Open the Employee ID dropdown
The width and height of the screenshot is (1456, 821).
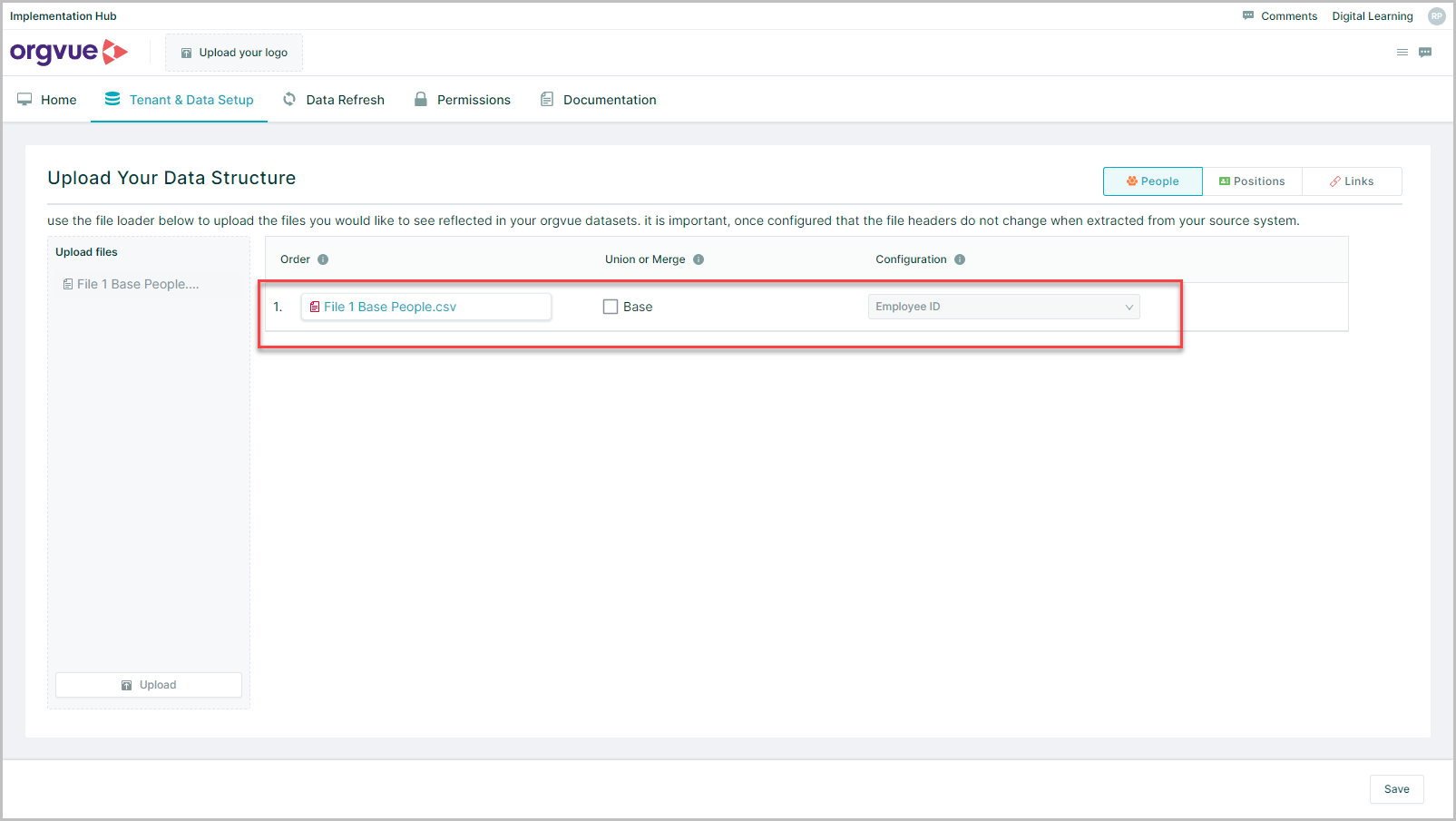tap(1004, 307)
